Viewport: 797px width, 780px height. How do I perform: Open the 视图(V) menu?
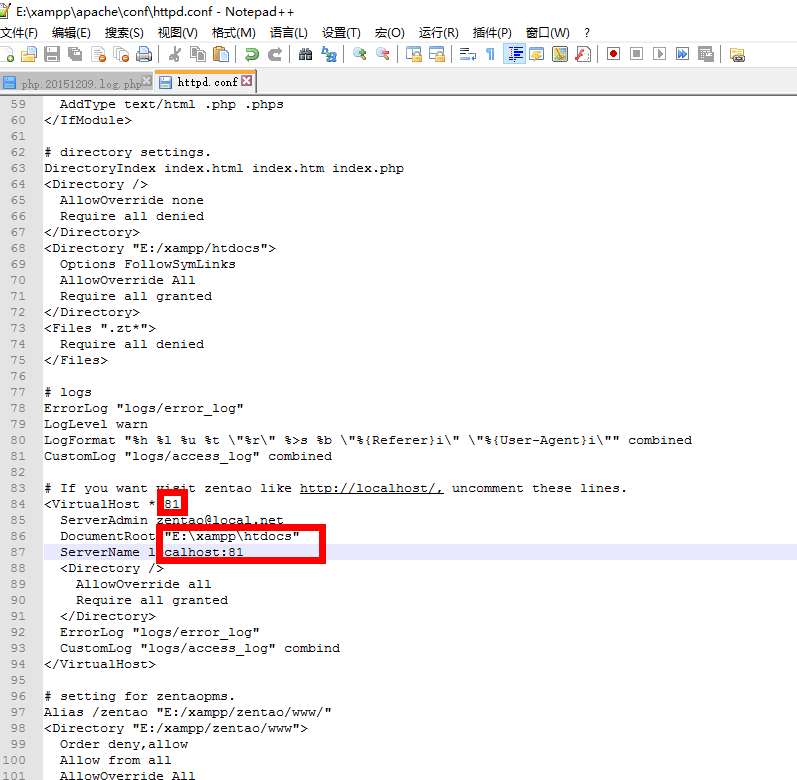tap(177, 33)
